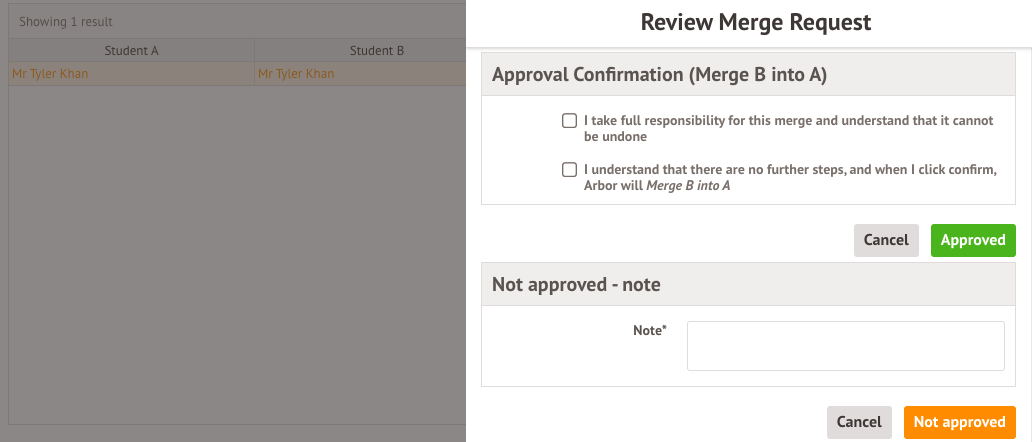The height and width of the screenshot is (442, 1032).
Task: Open Mr Tyler Khan under Student B
Action: [x=296, y=74]
